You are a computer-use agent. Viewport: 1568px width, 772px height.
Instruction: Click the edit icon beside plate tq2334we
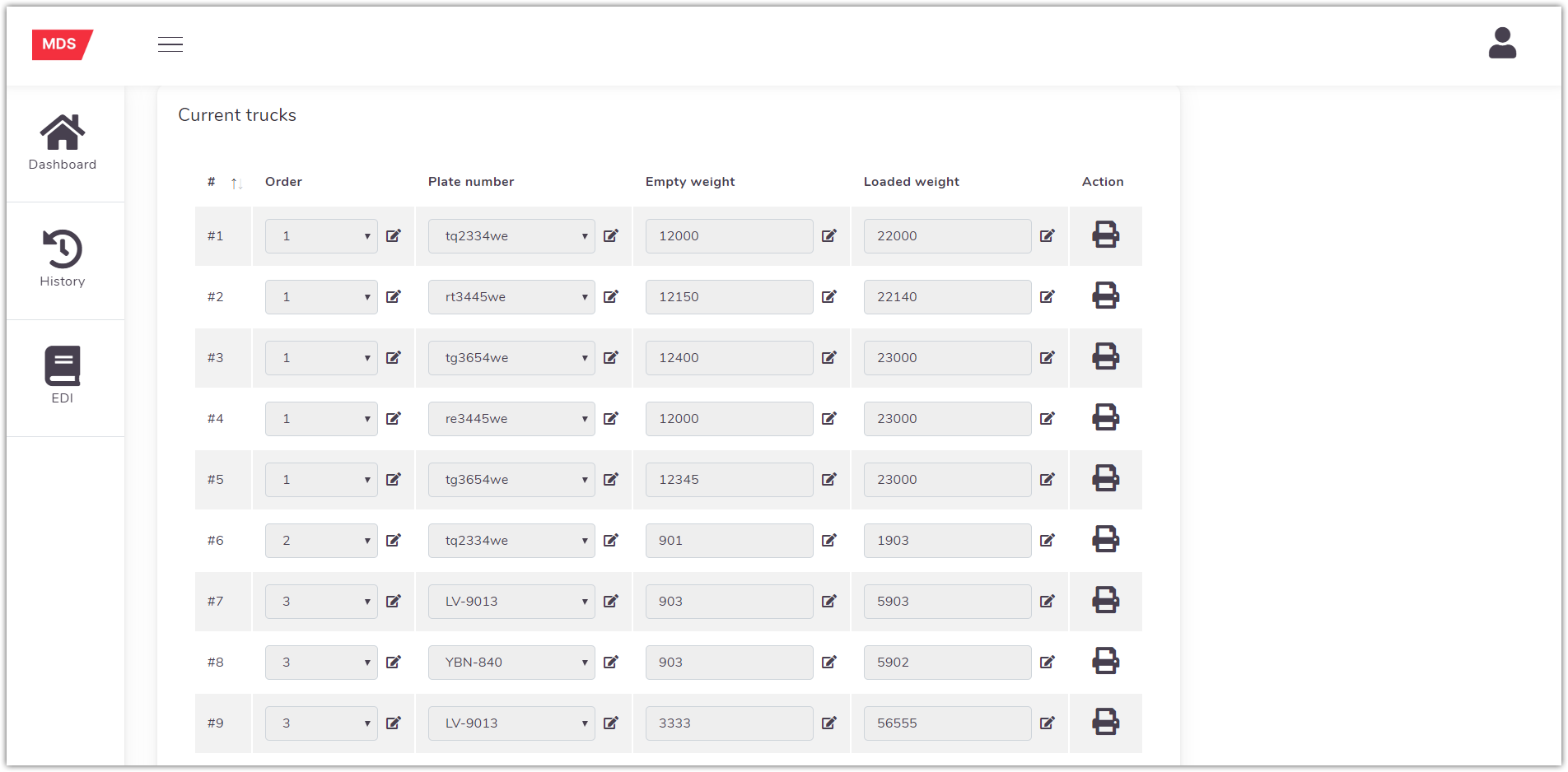pyautogui.click(x=611, y=236)
